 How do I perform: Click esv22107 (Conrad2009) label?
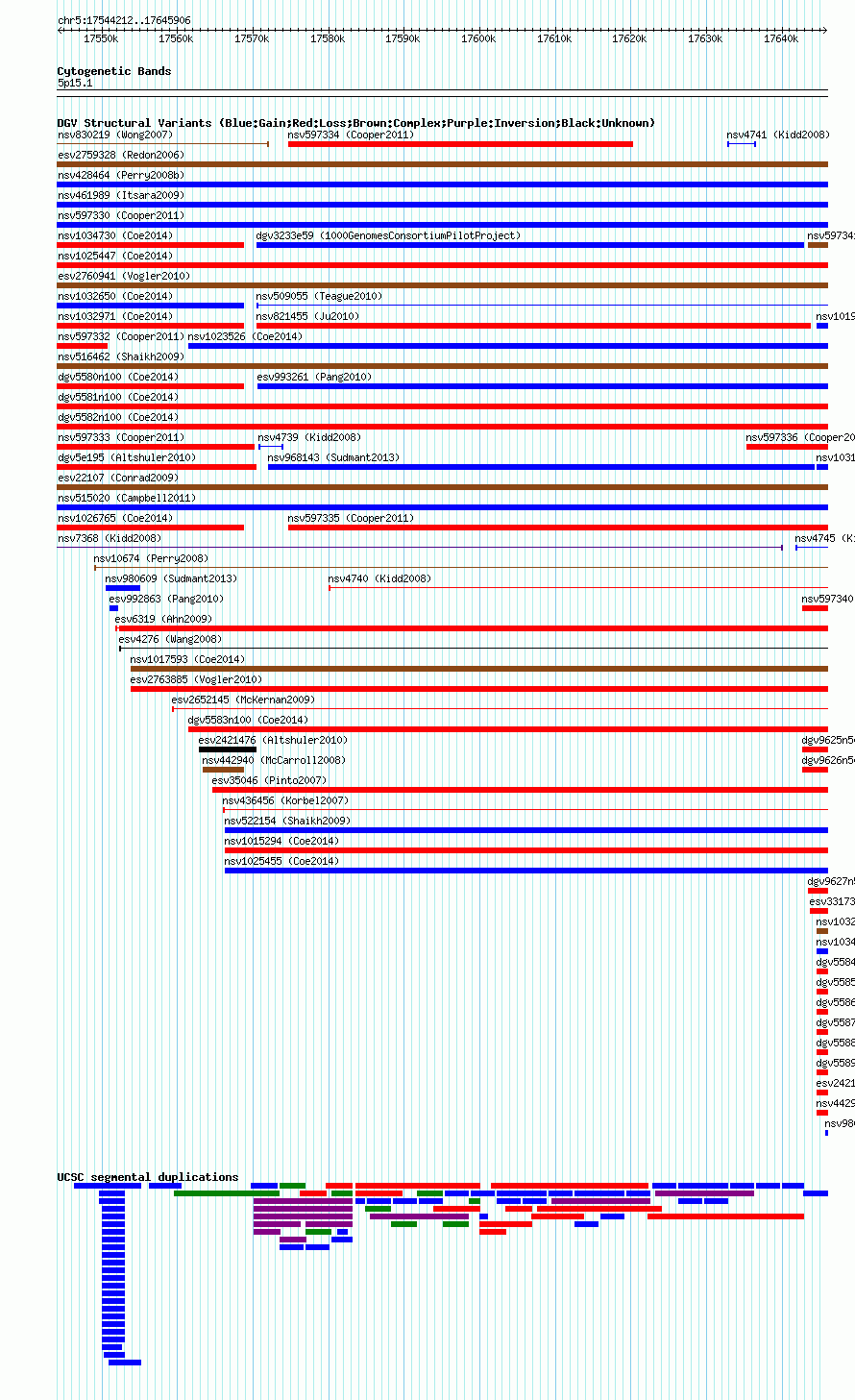(118, 478)
